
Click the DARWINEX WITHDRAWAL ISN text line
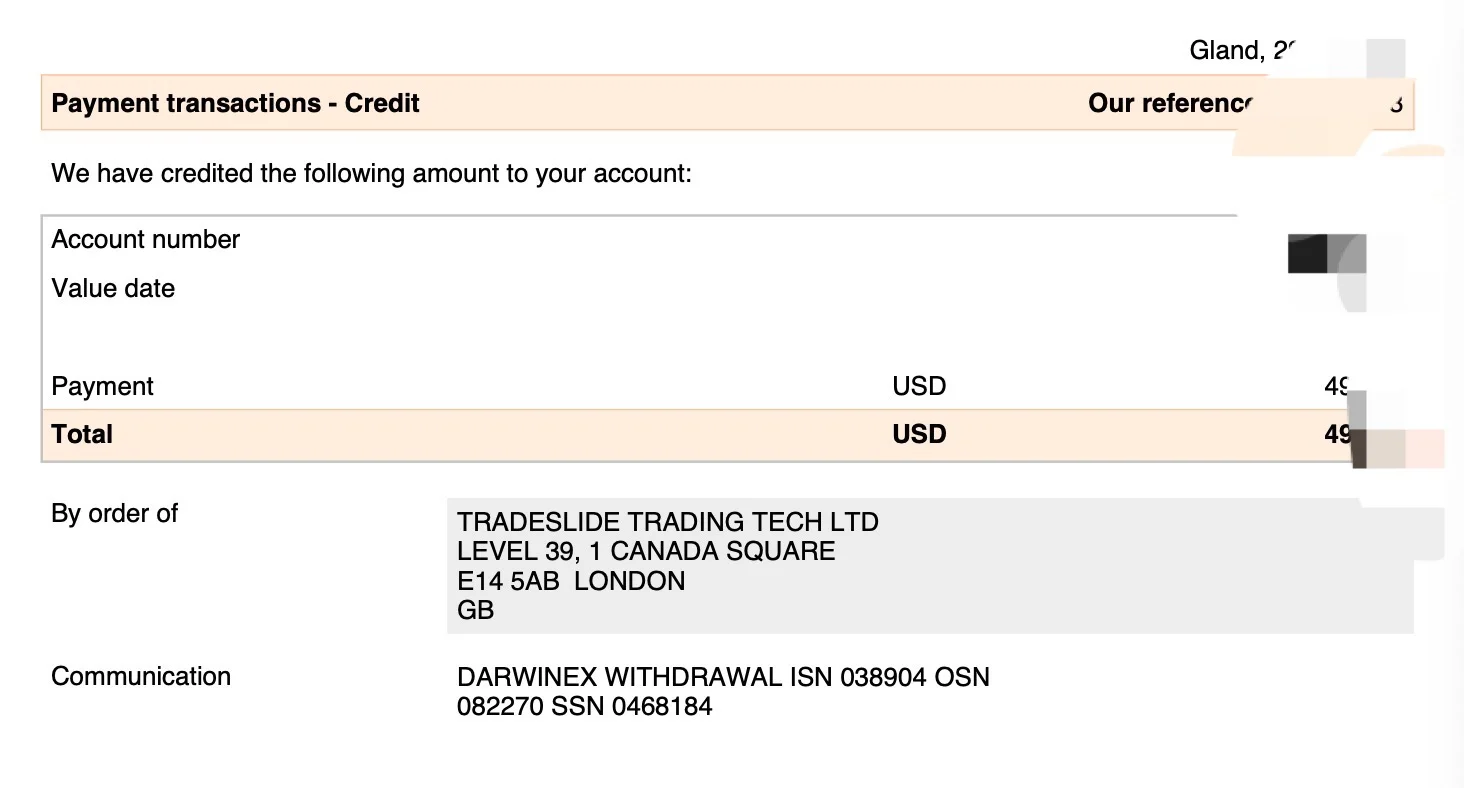click(723, 677)
